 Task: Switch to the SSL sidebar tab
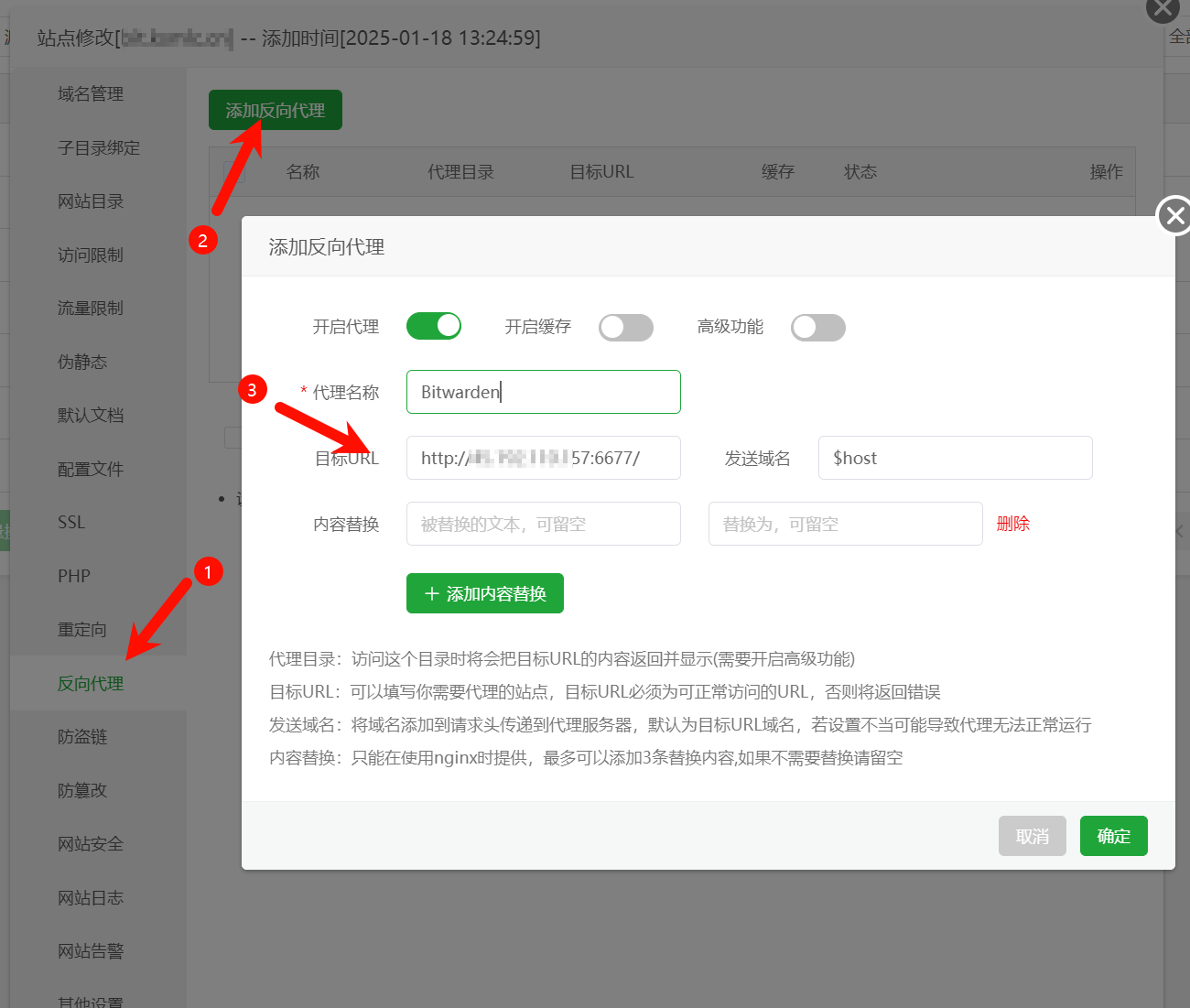click(71, 523)
